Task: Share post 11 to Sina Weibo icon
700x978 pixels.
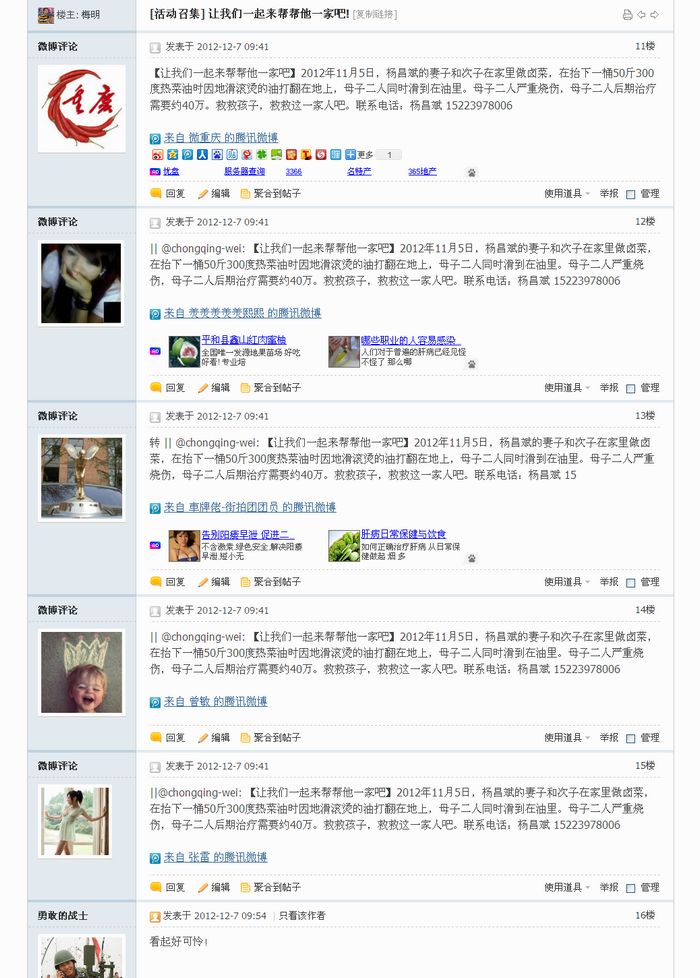Action: coord(158,155)
